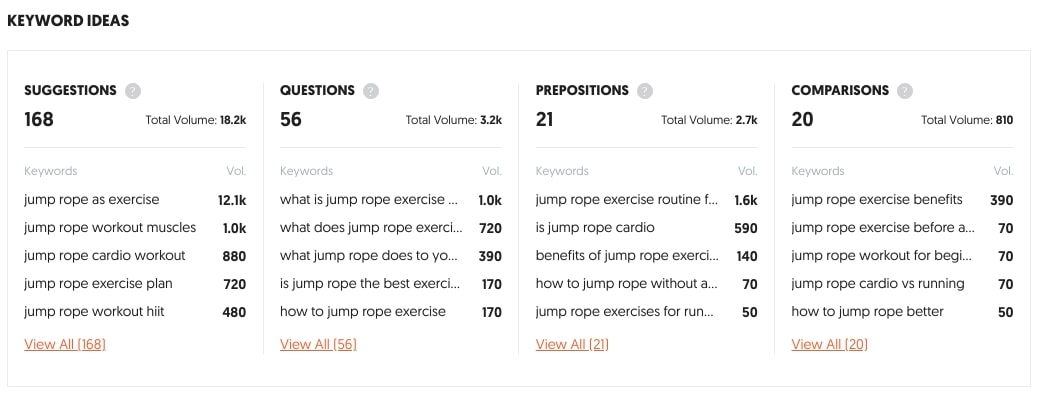Open View All (56) questions link

pyautogui.click(x=318, y=344)
